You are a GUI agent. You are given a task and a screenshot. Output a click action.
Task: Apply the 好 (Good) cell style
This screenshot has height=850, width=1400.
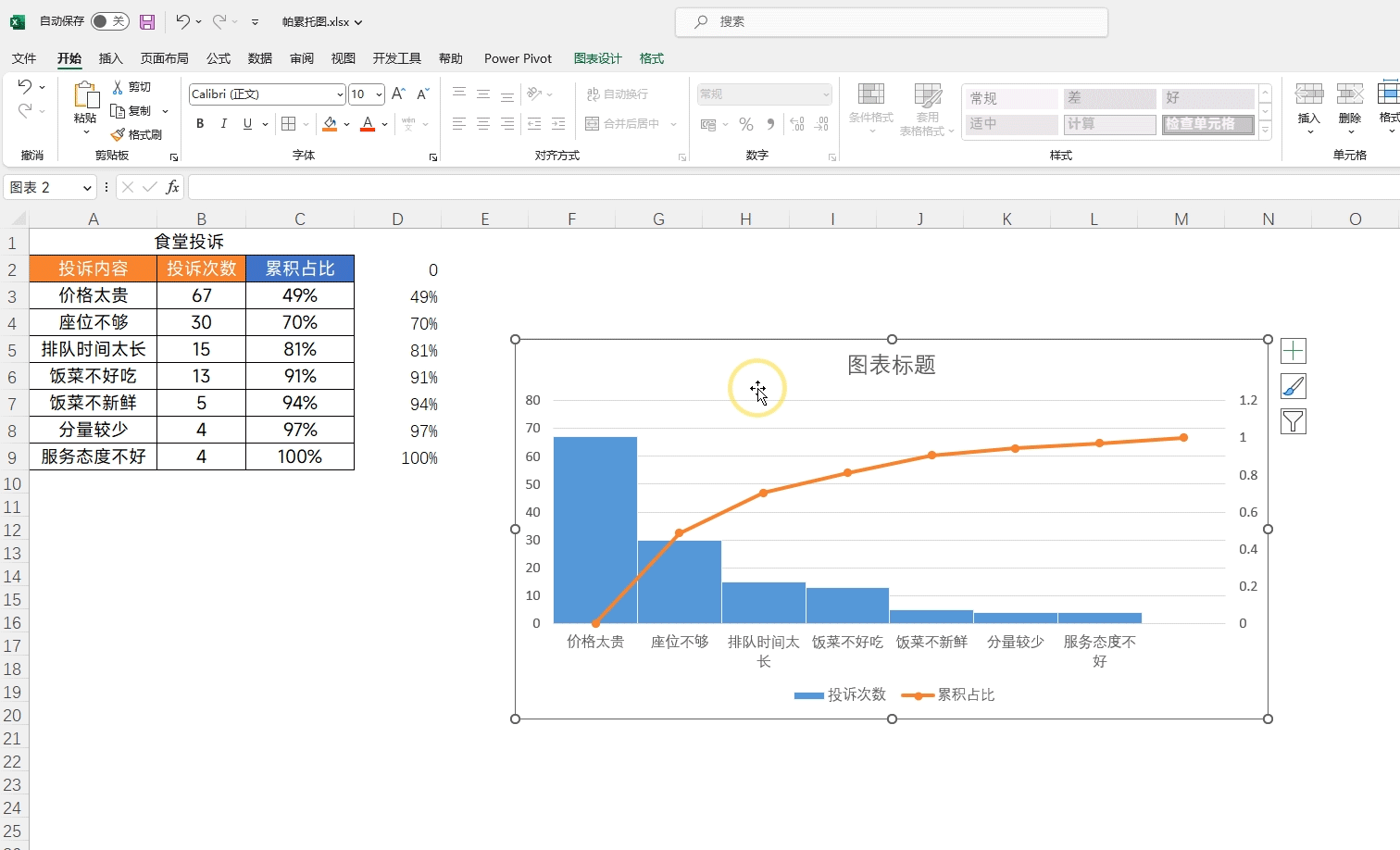point(1207,98)
